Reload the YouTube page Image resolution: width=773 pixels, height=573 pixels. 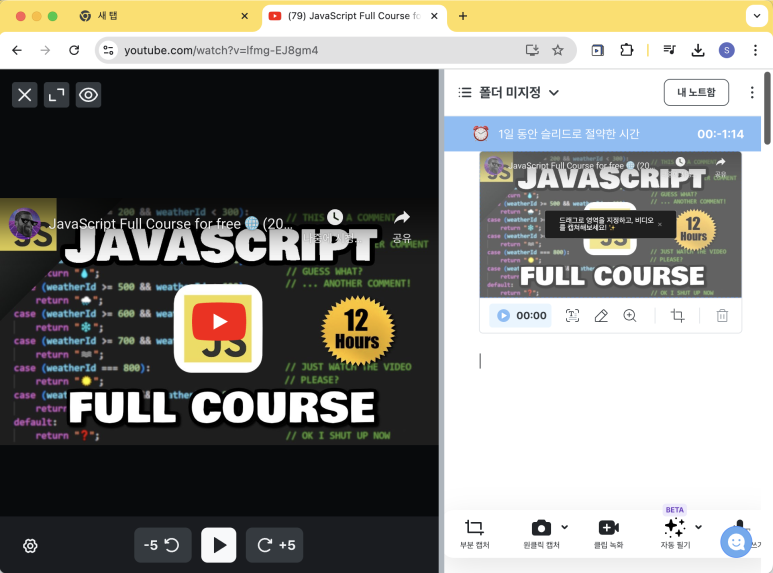[x=74, y=50]
